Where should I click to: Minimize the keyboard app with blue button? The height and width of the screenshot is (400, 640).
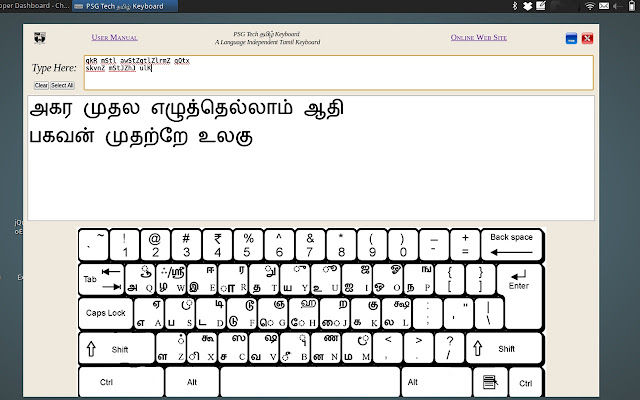coord(571,38)
